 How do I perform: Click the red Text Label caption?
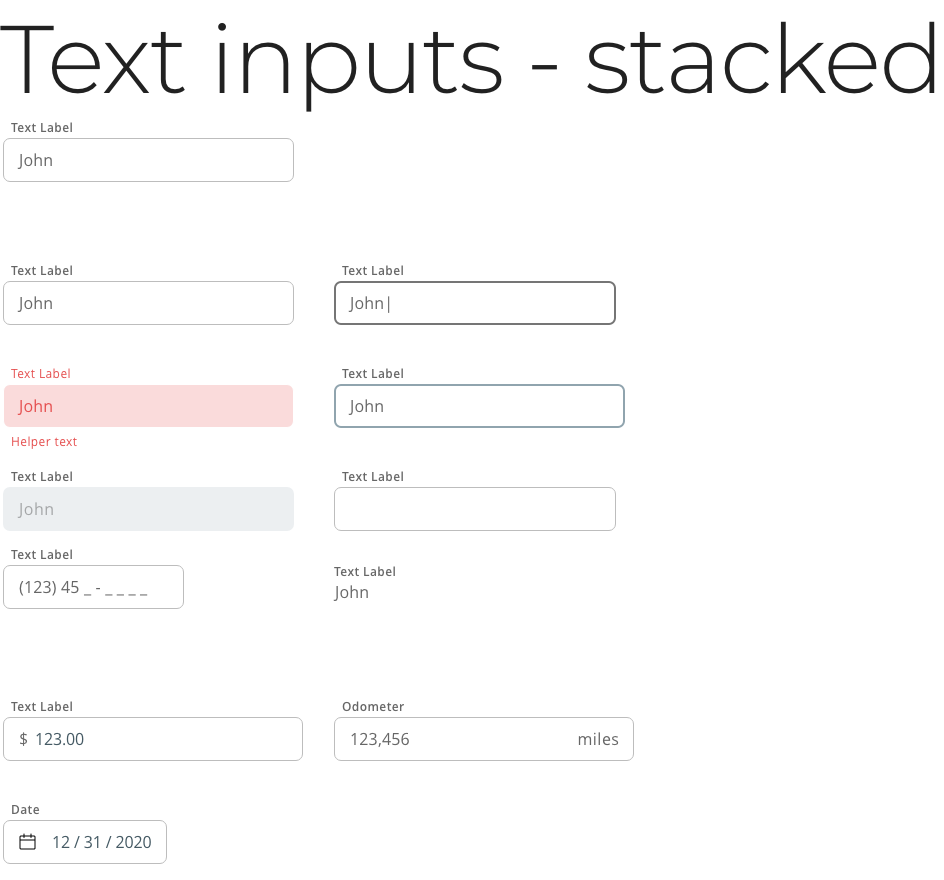(x=41, y=374)
